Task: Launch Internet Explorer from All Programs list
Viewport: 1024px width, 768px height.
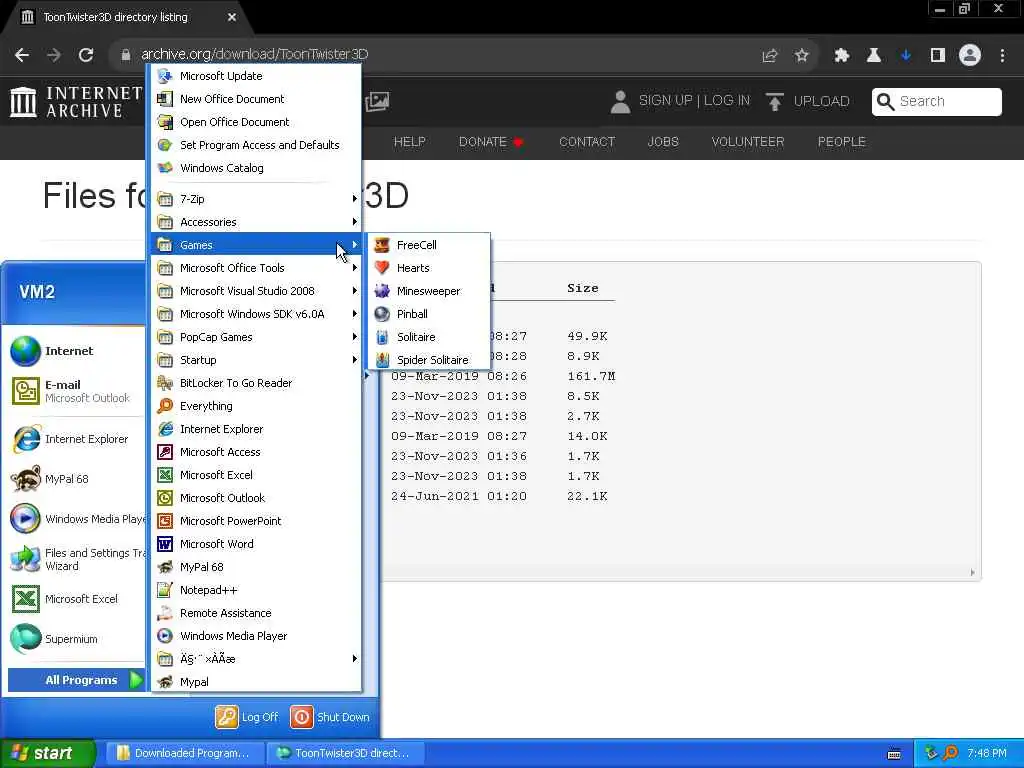Action: point(256,429)
